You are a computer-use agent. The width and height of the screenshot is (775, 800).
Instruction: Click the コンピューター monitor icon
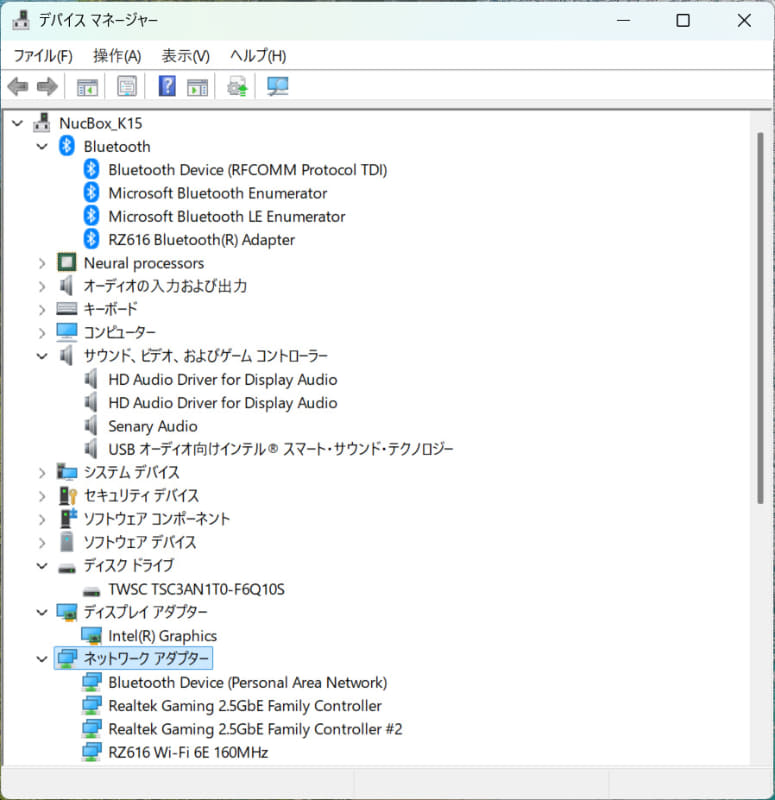(67, 332)
